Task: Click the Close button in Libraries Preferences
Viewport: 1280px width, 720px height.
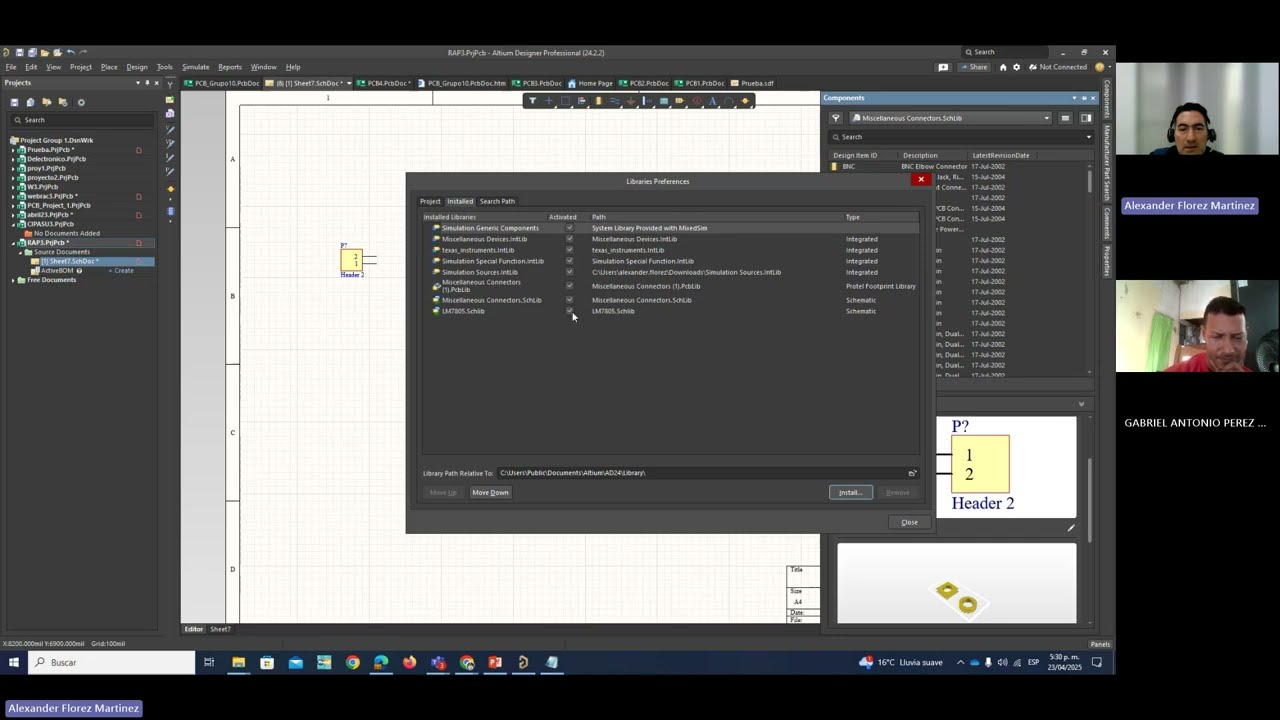Action: [x=909, y=522]
